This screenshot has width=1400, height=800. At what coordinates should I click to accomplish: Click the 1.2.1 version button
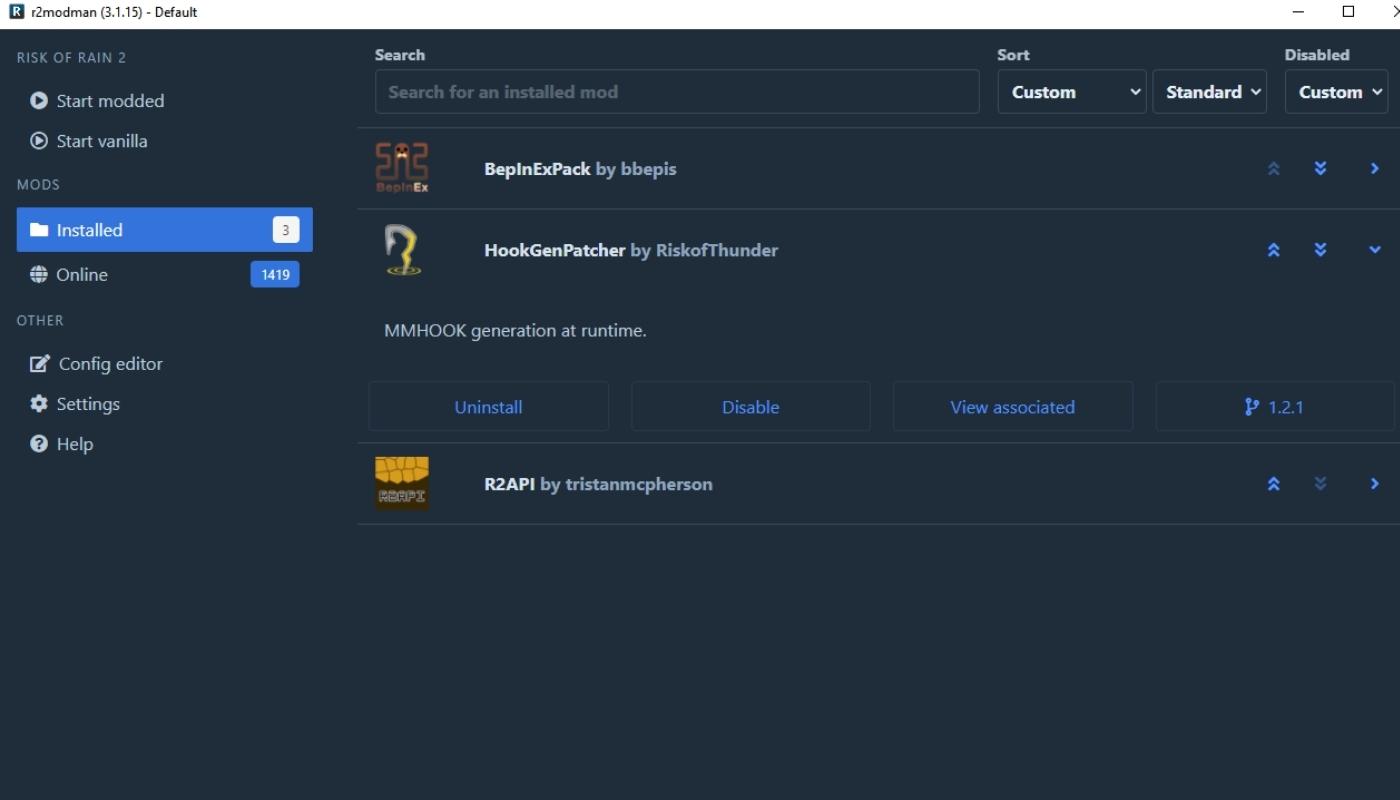pyautogui.click(x=1274, y=407)
